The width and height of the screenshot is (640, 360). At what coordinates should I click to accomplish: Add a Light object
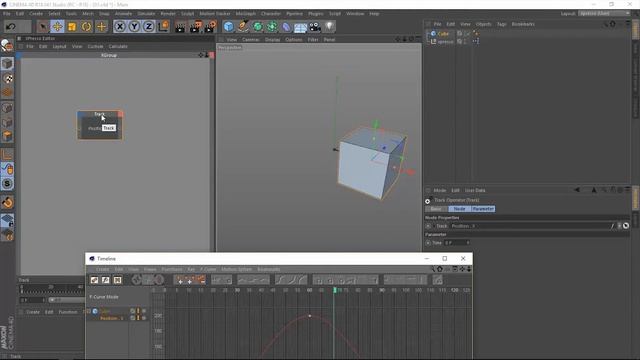click(x=329, y=27)
